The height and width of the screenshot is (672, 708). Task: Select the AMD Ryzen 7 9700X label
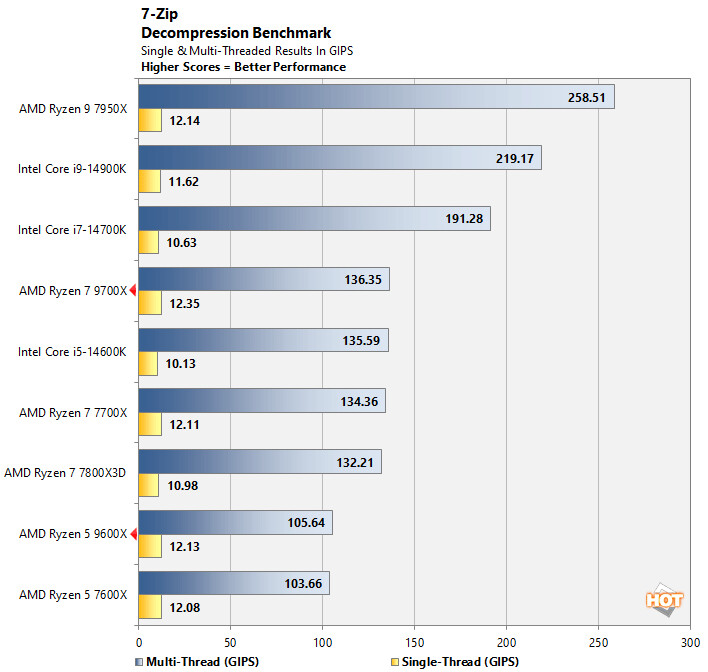click(73, 291)
